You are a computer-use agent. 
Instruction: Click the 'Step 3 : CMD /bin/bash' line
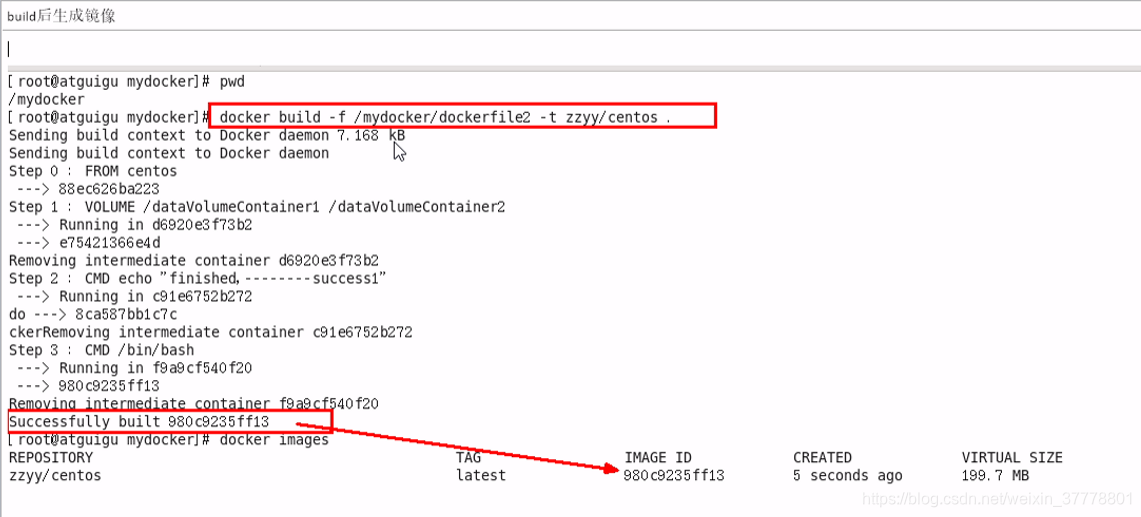(x=101, y=350)
